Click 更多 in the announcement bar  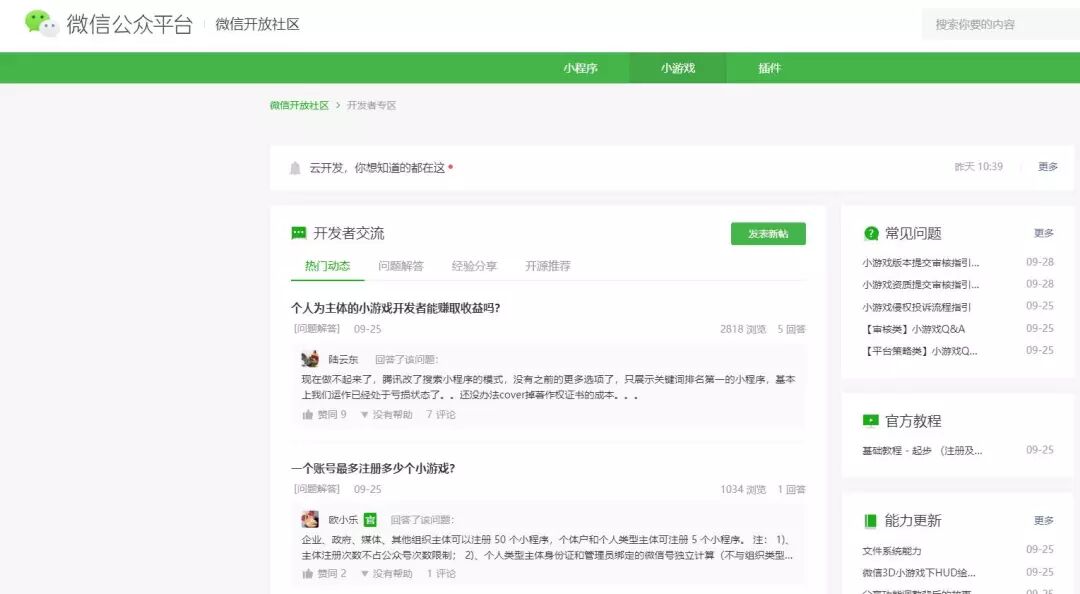pos(1048,167)
